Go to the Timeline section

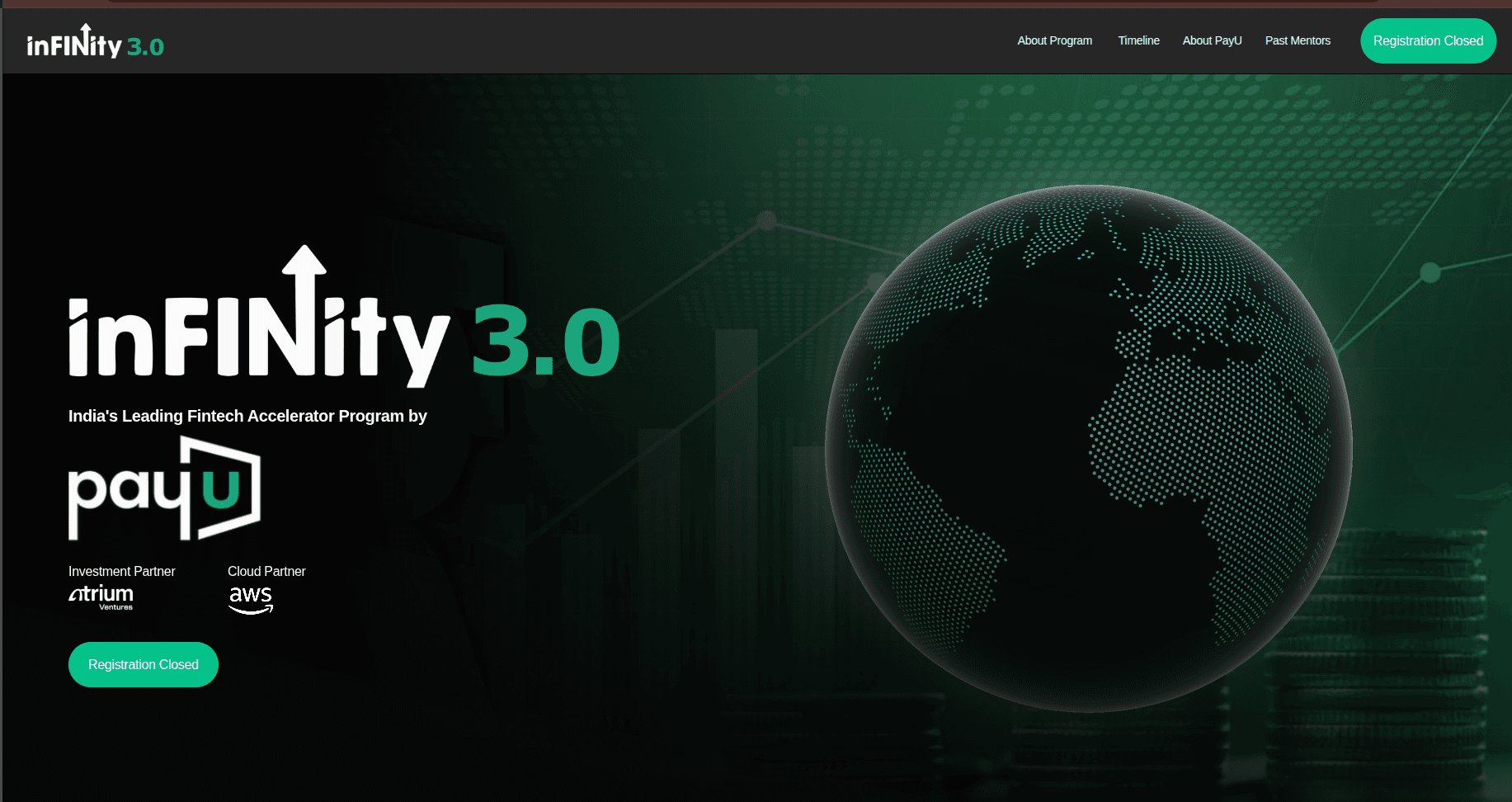click(x=1138, y=40)
